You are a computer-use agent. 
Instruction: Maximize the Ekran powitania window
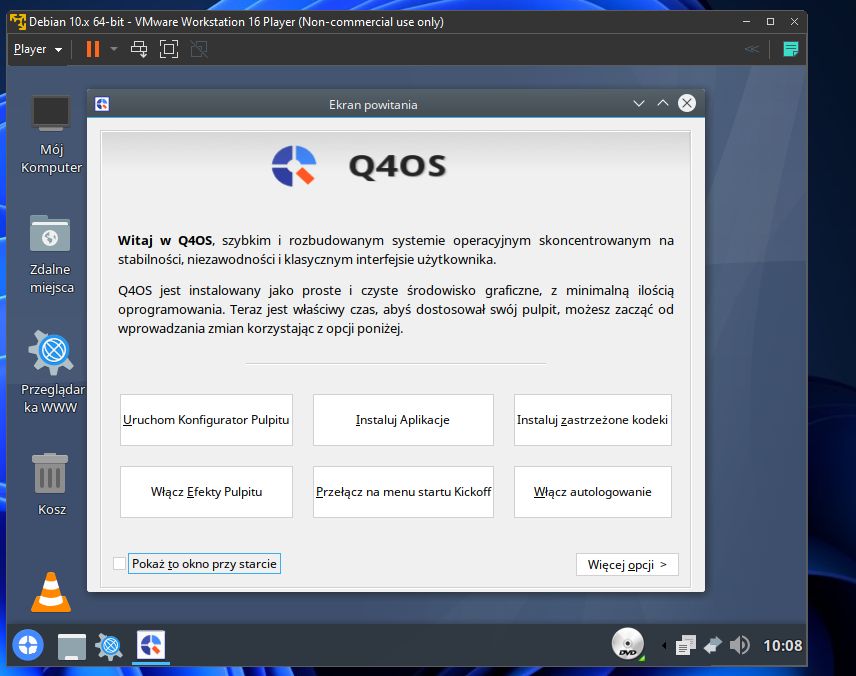coord(663,103)
